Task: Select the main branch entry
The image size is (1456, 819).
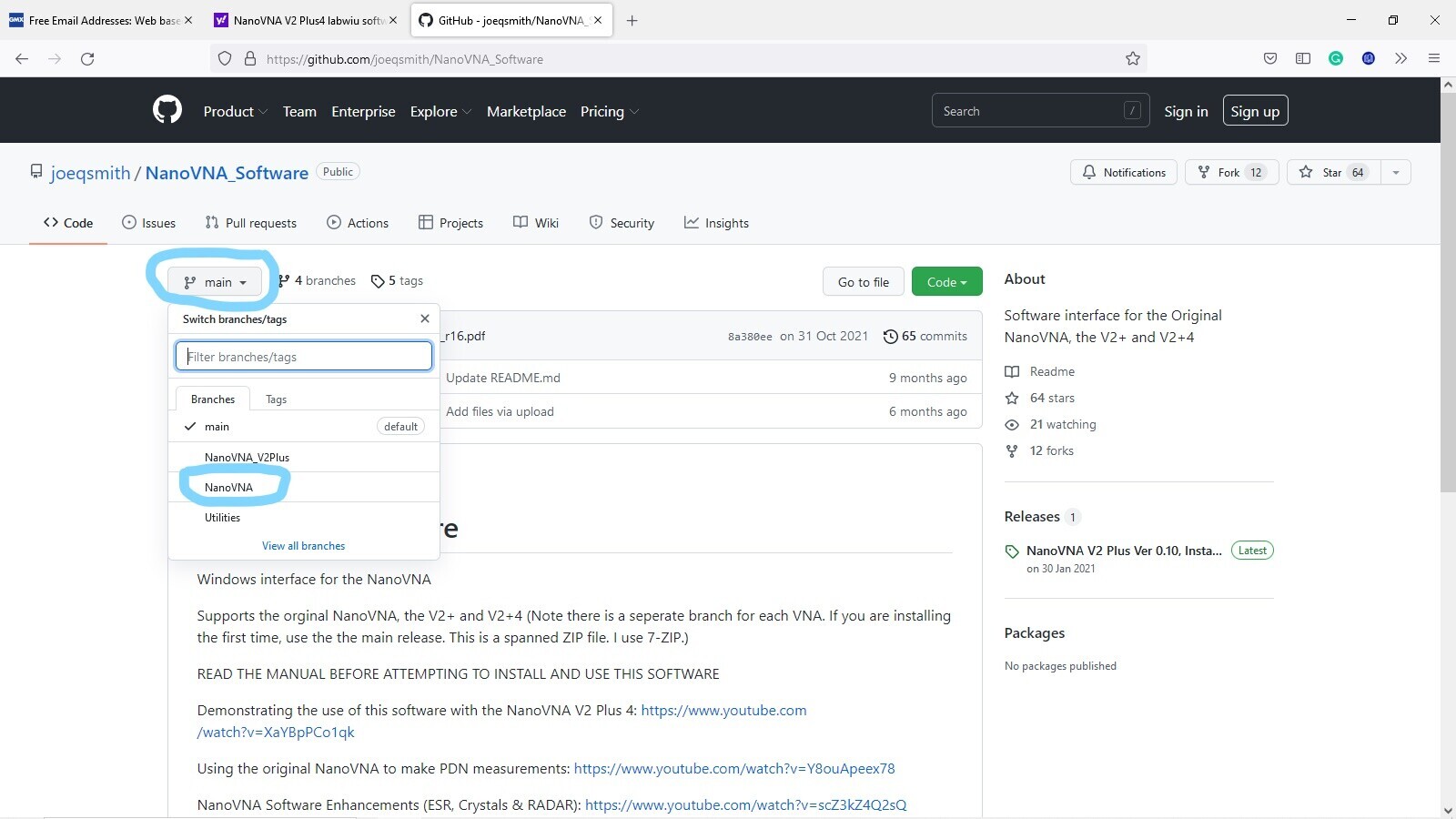Action: 304,426
